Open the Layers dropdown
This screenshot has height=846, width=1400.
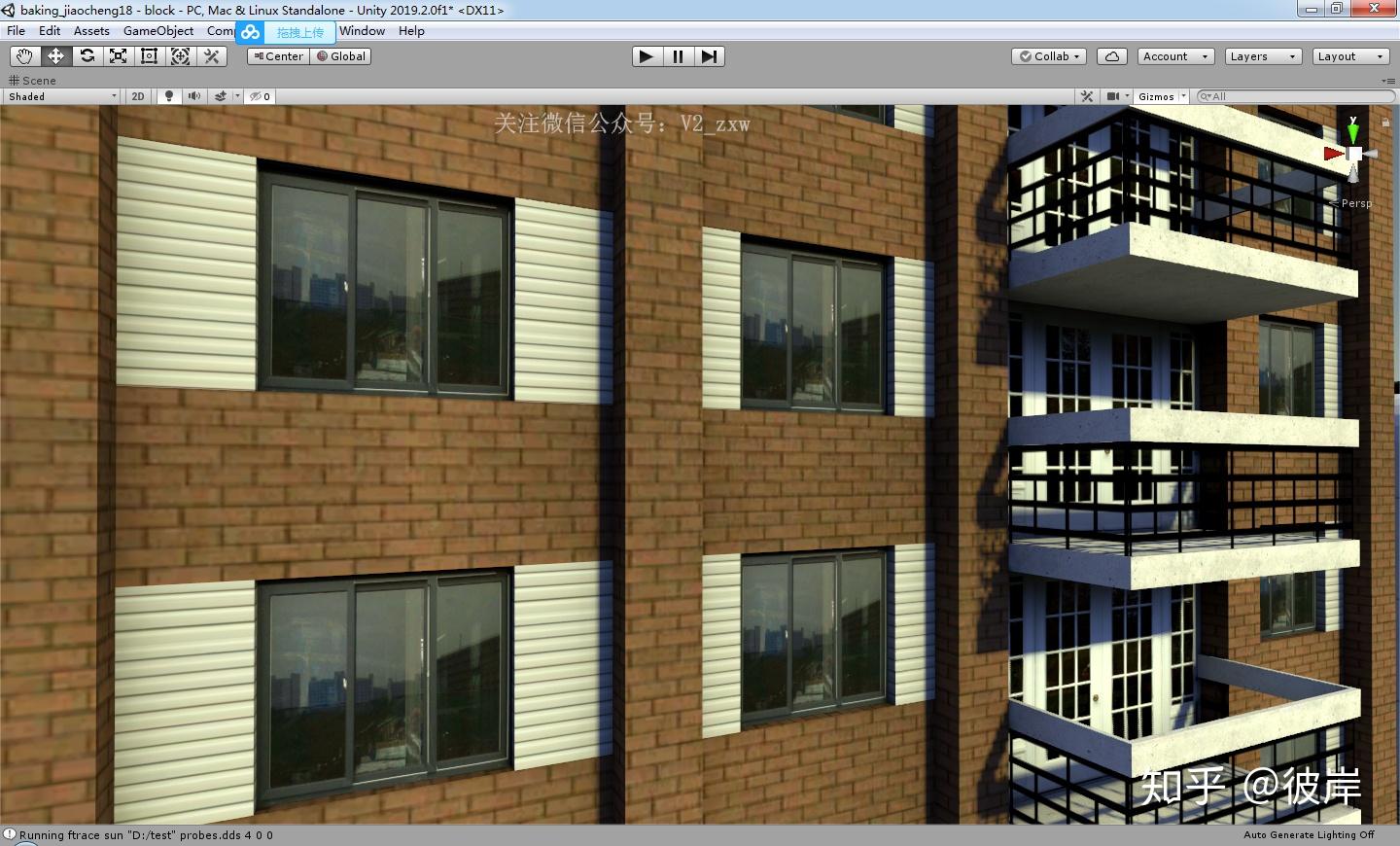[x=1263, y=56]
